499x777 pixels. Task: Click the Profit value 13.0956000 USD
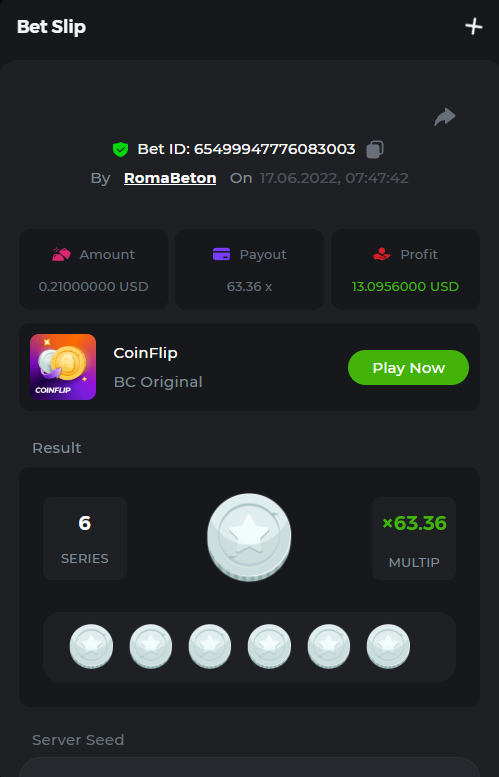click(405, 286)
